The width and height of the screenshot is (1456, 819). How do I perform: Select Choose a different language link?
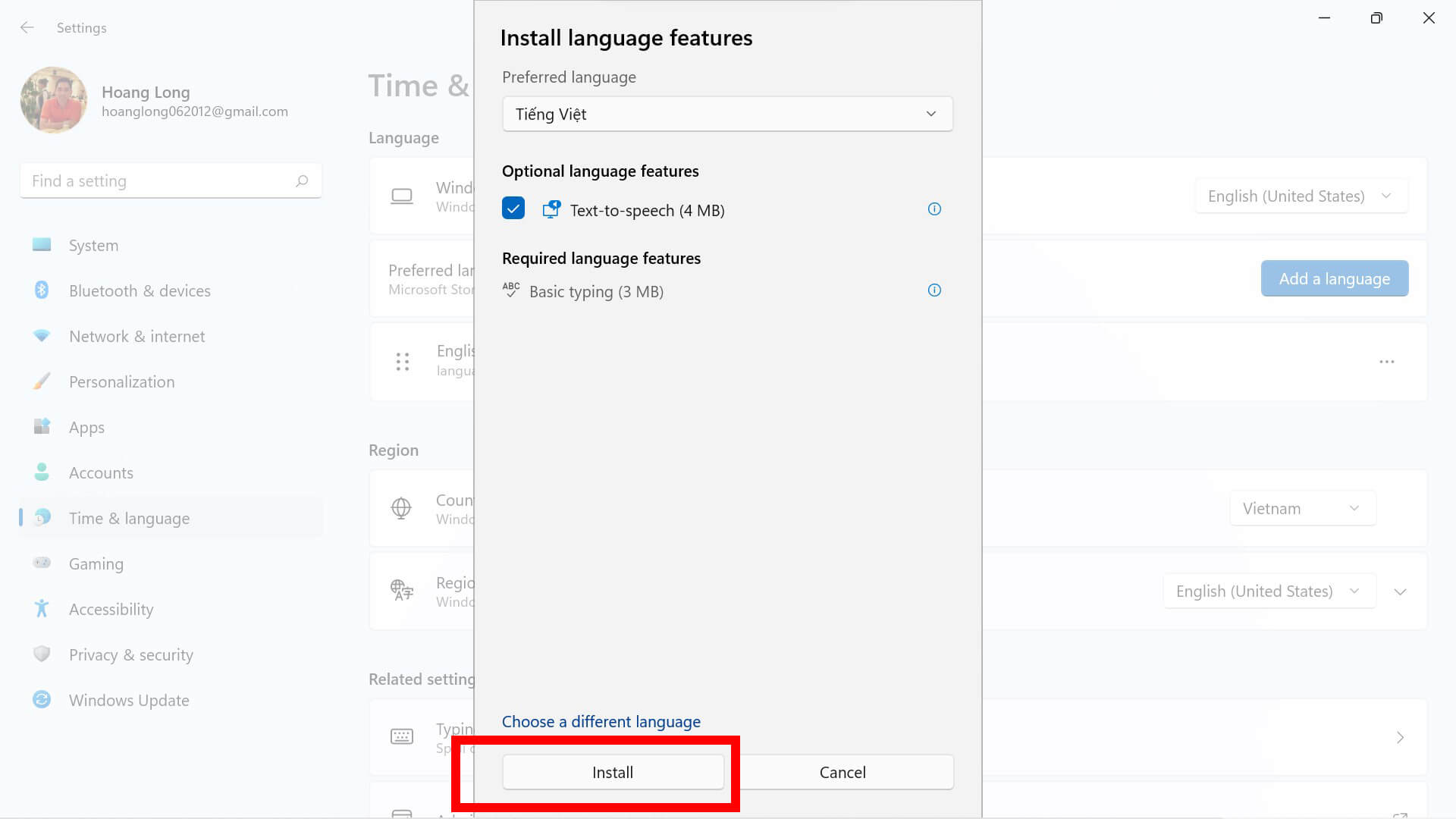pyautogui.click(x=601, y=721)
